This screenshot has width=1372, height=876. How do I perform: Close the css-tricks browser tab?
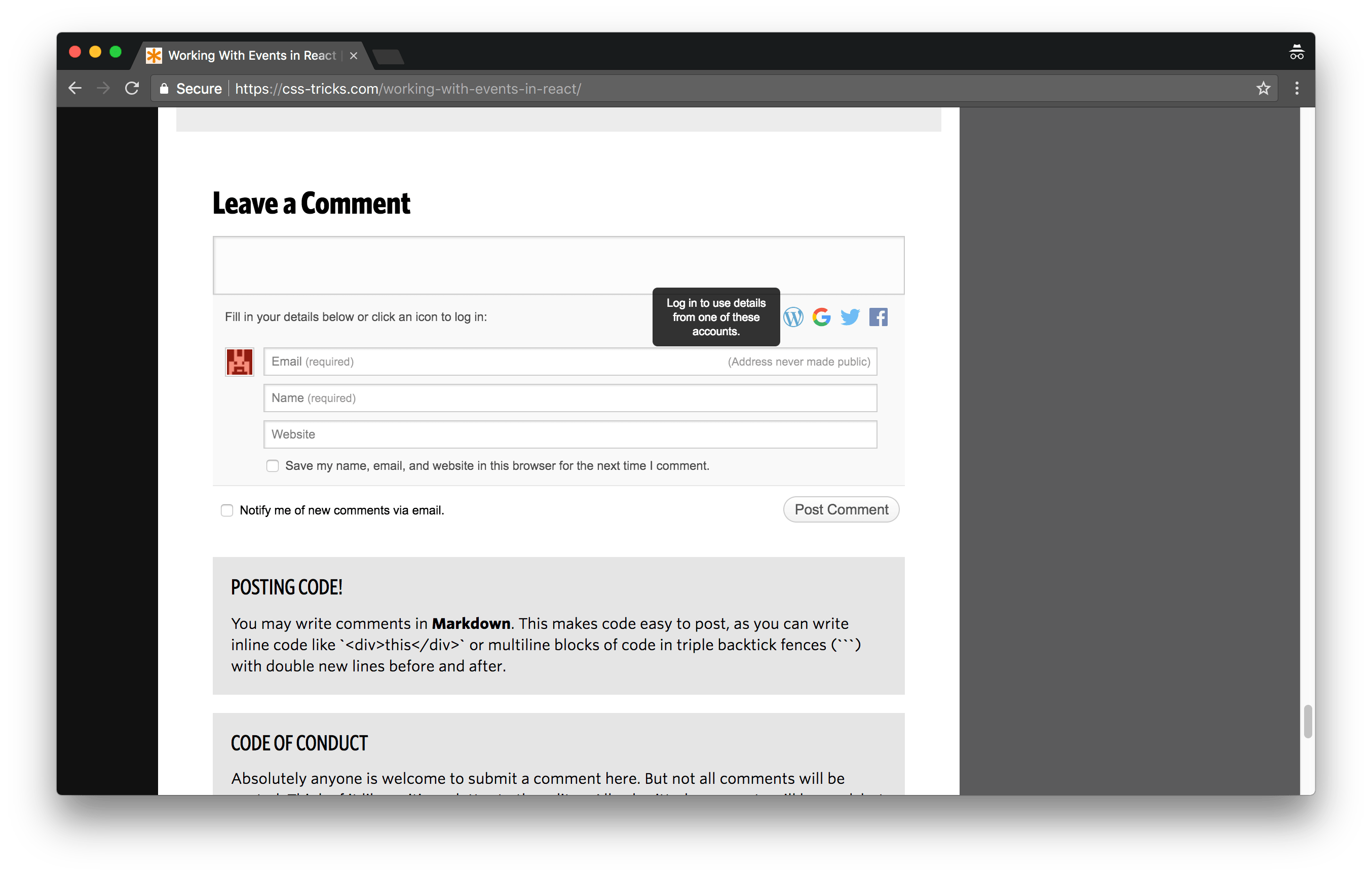pyautogui.click(x=353, y=56)
